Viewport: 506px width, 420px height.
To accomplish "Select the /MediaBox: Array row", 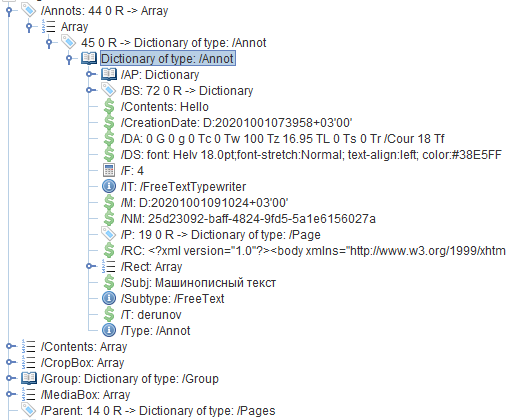I will [85, 395].
